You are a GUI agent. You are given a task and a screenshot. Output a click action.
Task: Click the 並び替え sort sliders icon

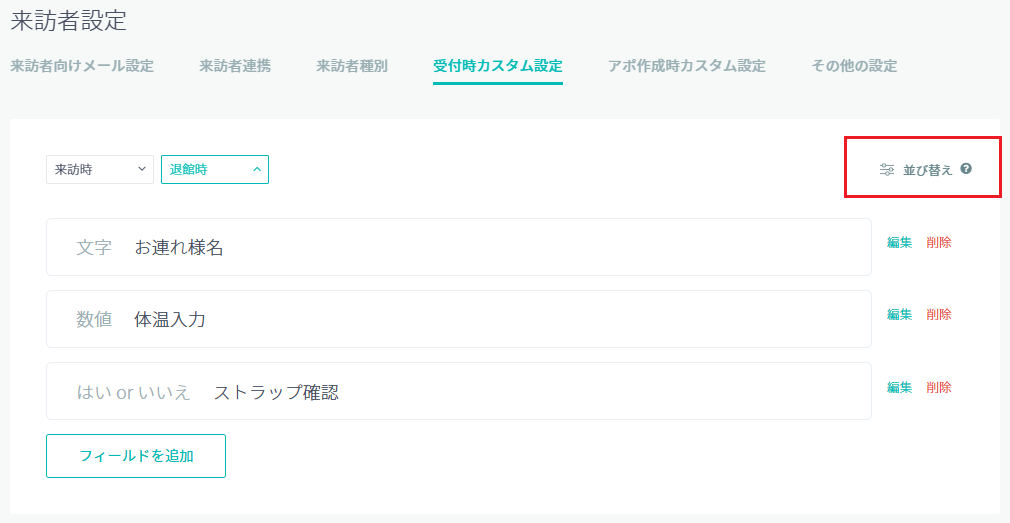[886, 170]
